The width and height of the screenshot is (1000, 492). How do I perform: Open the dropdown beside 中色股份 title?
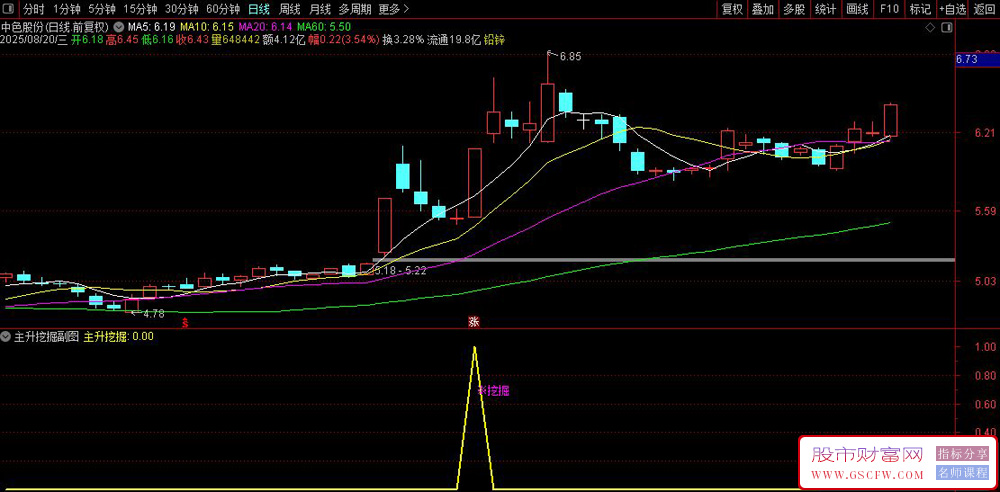coord(119,27)
